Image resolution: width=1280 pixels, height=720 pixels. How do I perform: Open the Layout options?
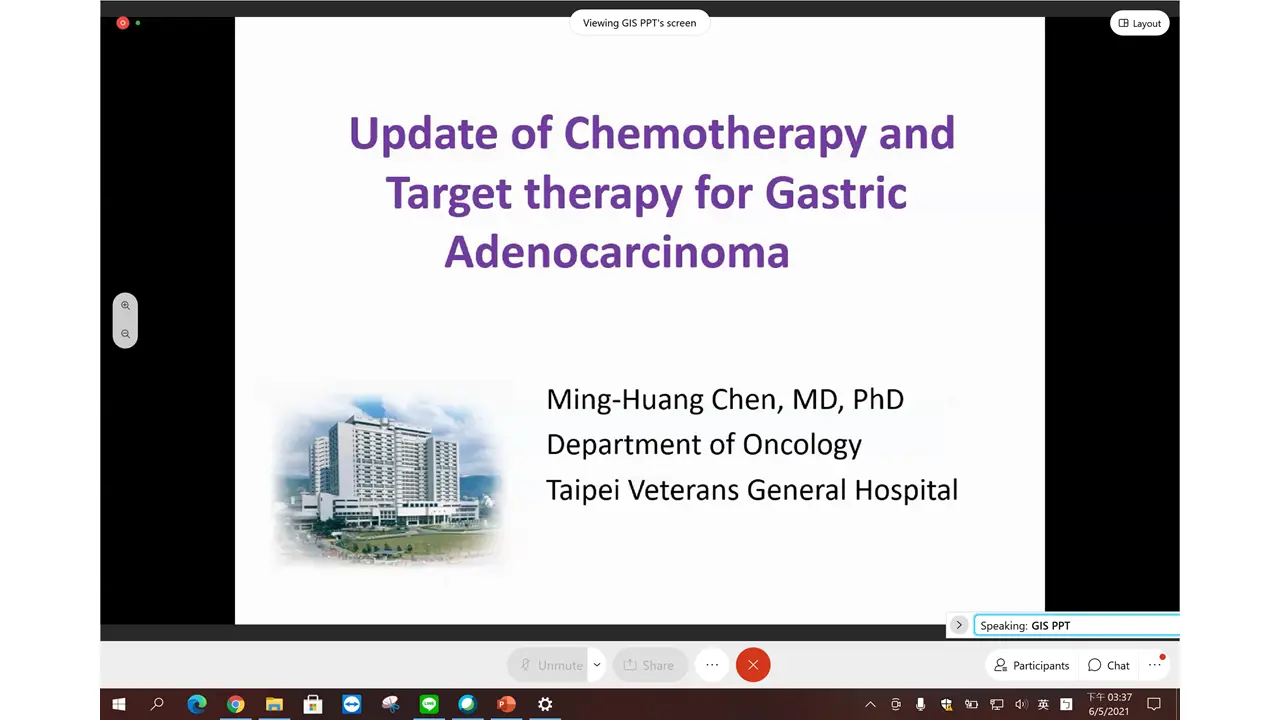[1140, 23]
